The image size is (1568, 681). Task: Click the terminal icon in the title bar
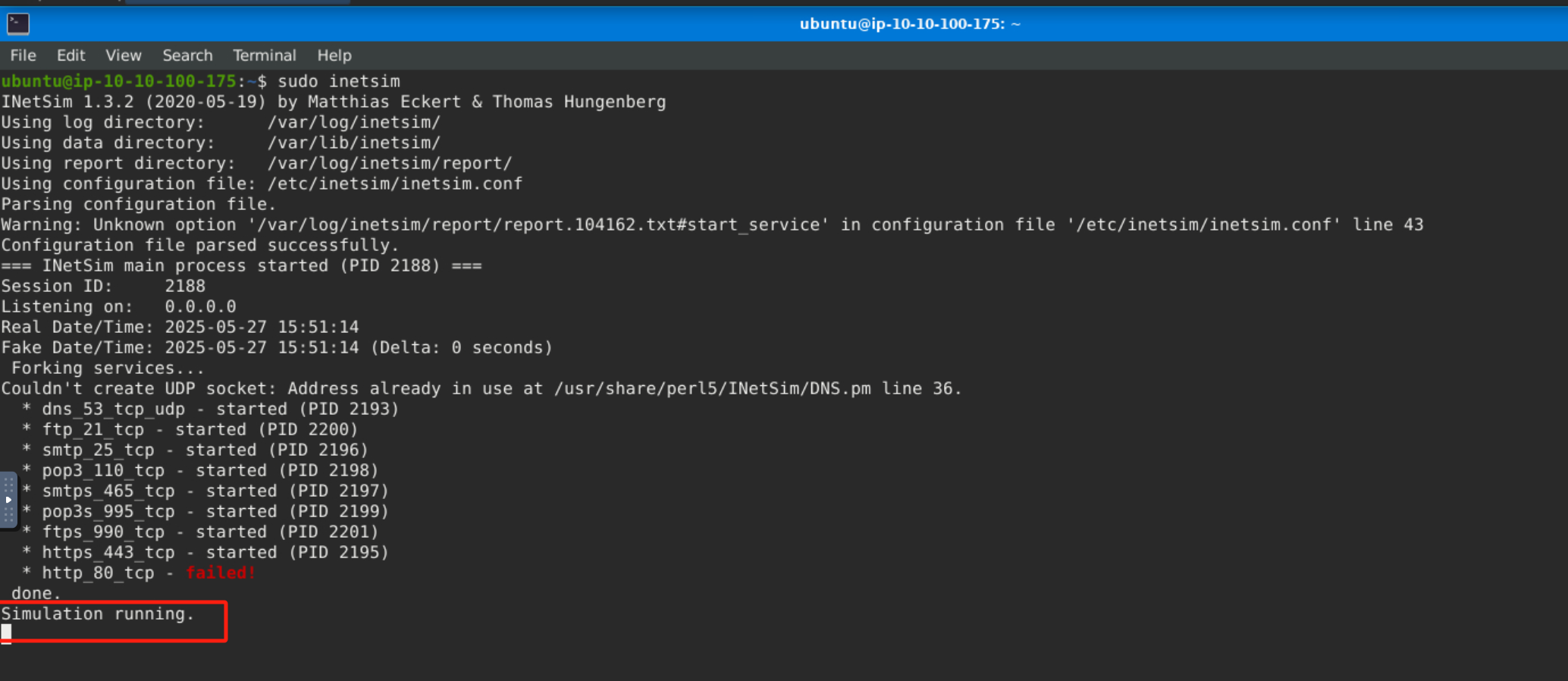pos(18,24)
